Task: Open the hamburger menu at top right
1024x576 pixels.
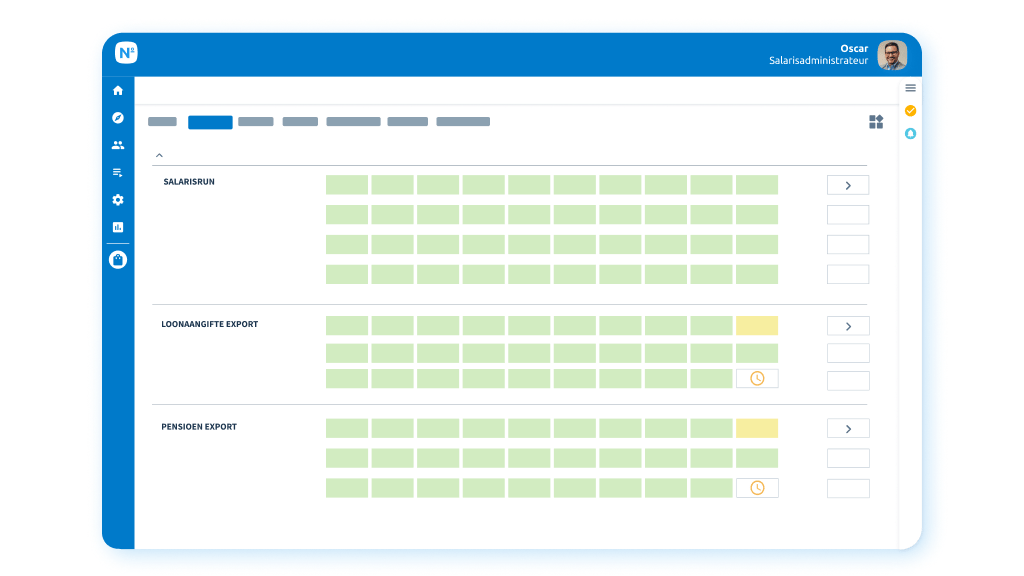Action: click(x=909, y=85)
